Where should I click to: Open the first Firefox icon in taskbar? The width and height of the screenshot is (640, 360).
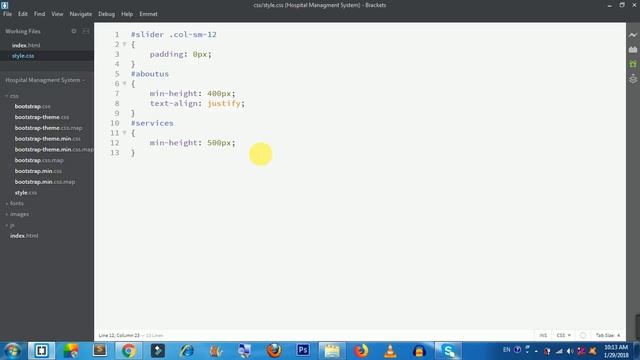pyautogui.click(x=274, y=351)
